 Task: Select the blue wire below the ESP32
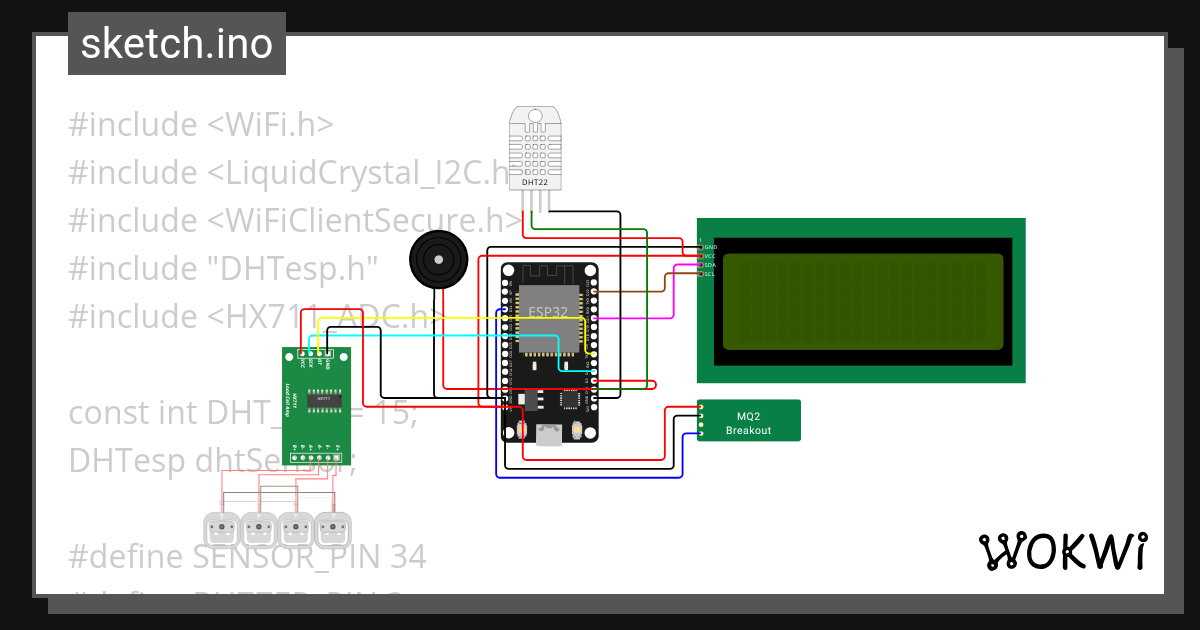pyautogui.click(x=590, y=477)
